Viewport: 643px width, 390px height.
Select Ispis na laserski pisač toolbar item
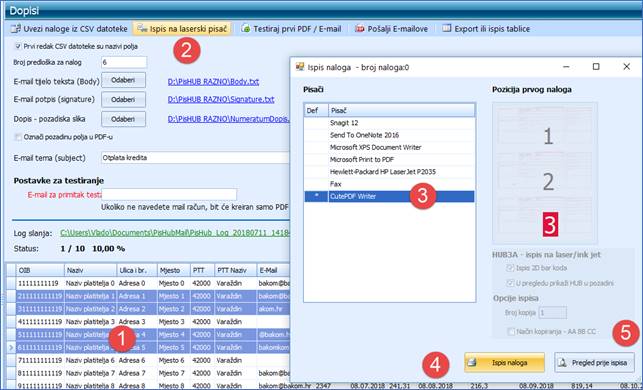[x=182, y=29]
